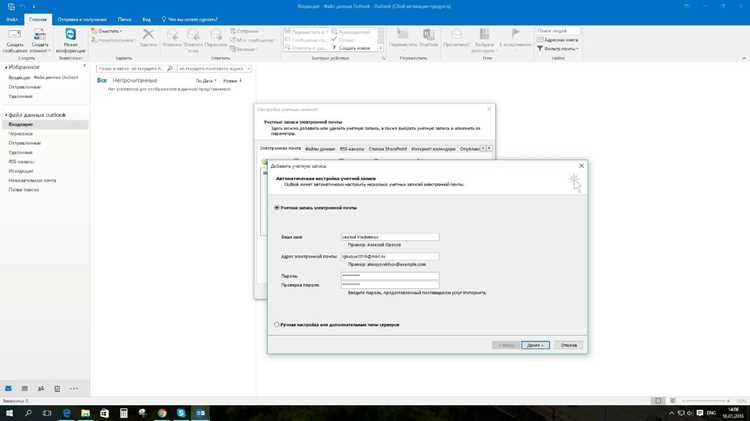Click the Reply icon in ribbon
This screenshot has width=750, height=421.
coord(172,37)
